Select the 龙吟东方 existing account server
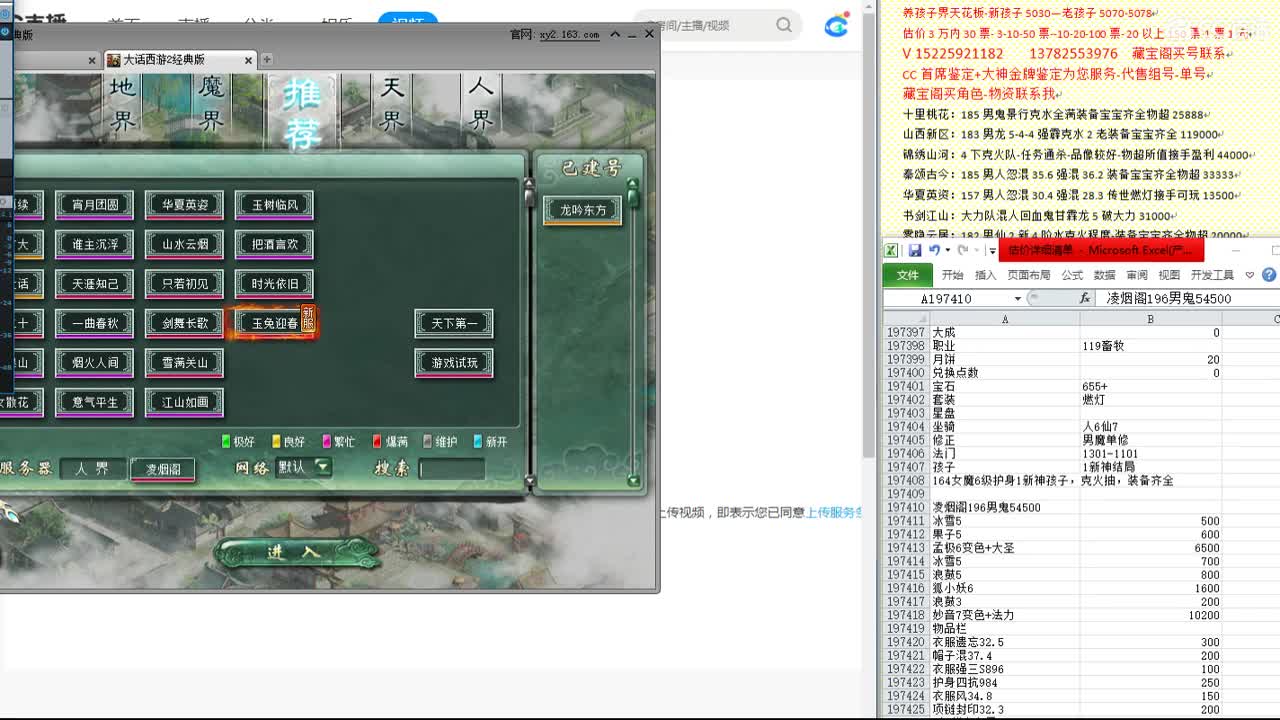This screenshot has height=720, width=1280. [x=583, y=211]
